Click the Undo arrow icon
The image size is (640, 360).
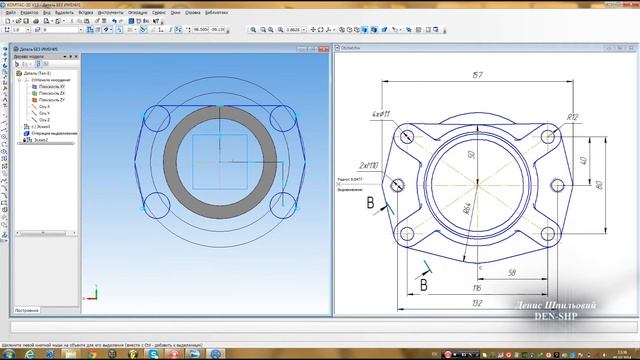pos(114,21)
